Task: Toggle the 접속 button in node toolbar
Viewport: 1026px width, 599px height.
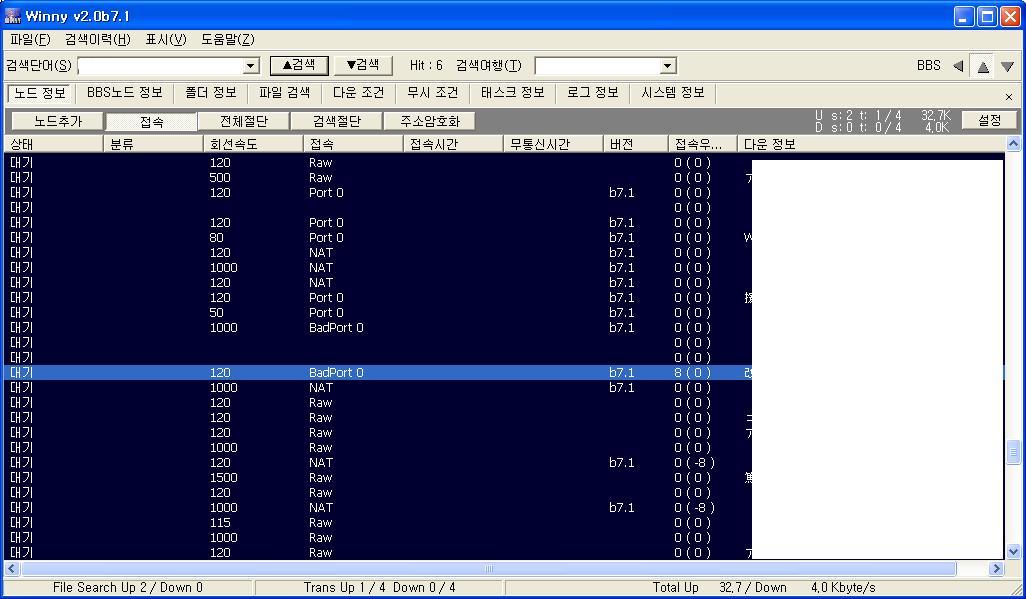Action: point(151,121)
